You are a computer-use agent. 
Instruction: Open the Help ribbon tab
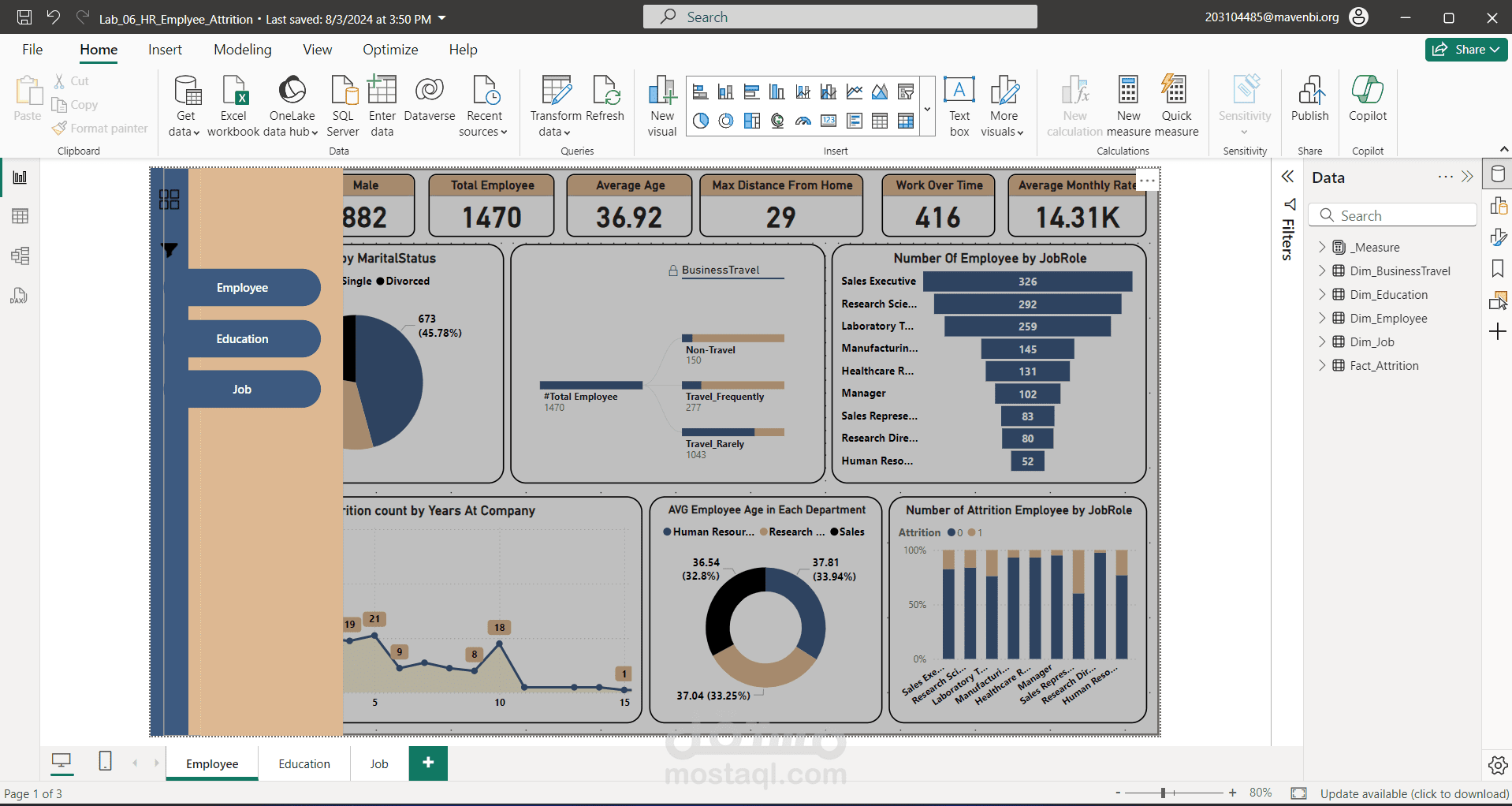pyautogui.click(x=464, y=50)
